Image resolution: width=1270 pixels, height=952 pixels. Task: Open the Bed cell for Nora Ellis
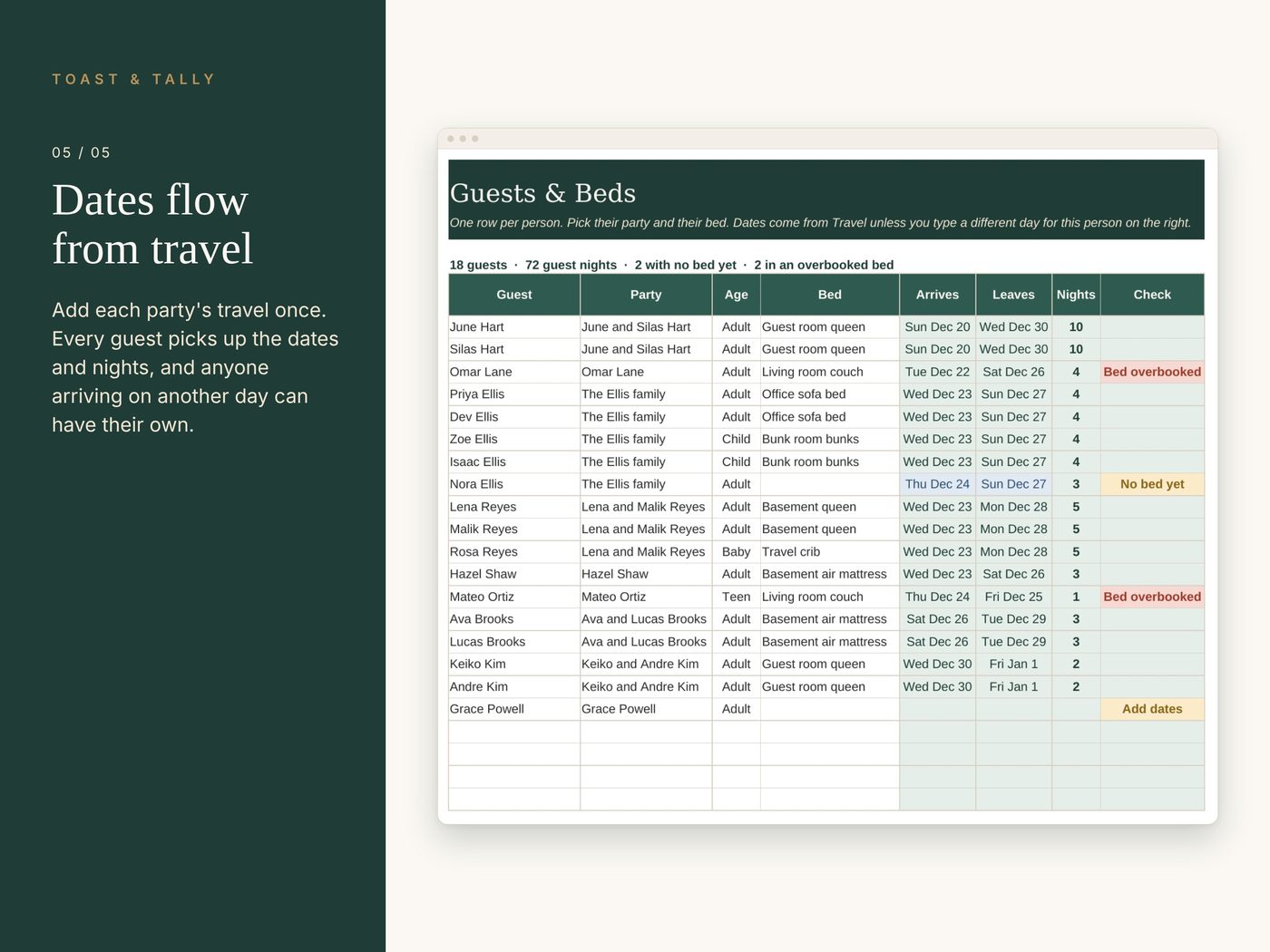click(x=829, y=484)
